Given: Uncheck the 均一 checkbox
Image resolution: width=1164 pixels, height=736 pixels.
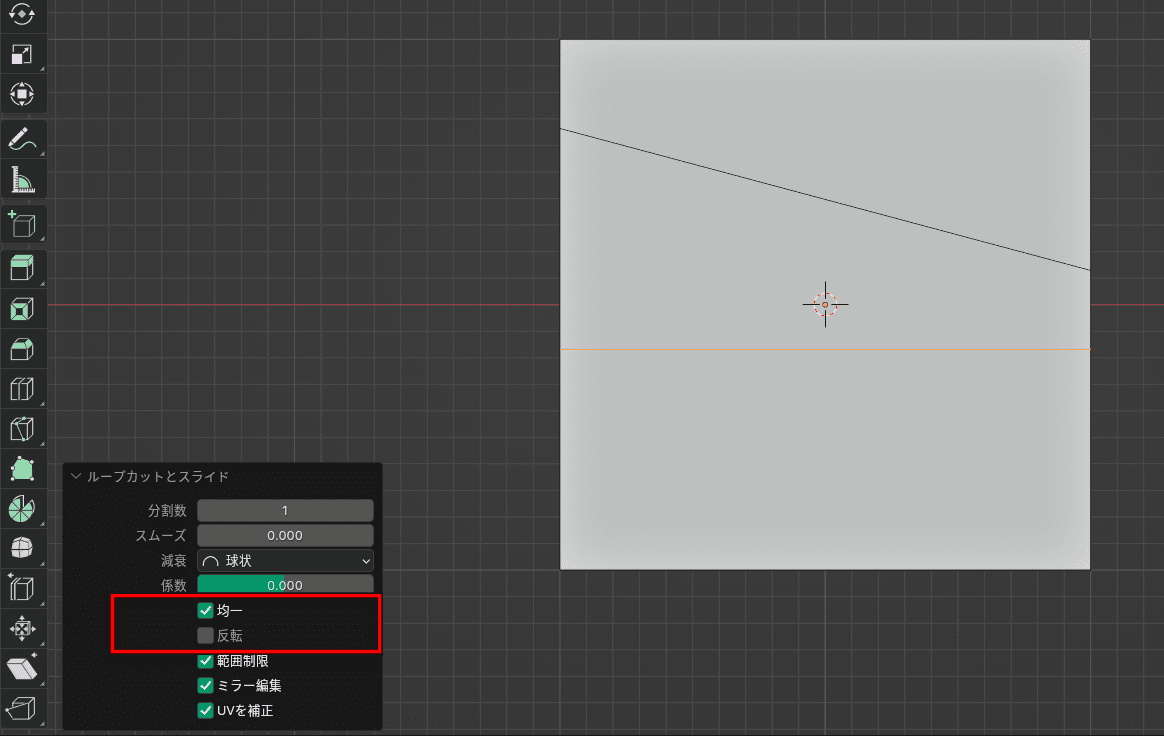Looking at the screenshot, I should 206,610.
